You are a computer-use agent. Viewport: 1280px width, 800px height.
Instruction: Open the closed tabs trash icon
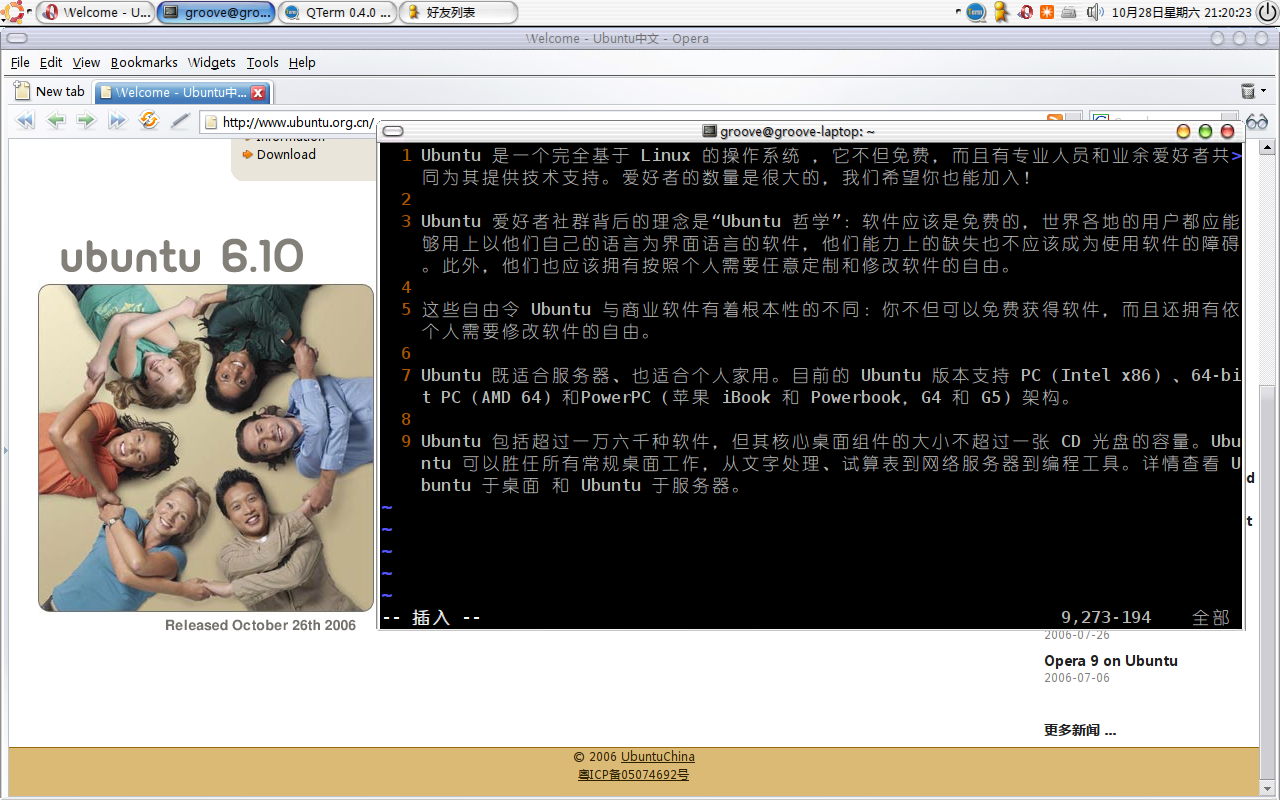1248,91
